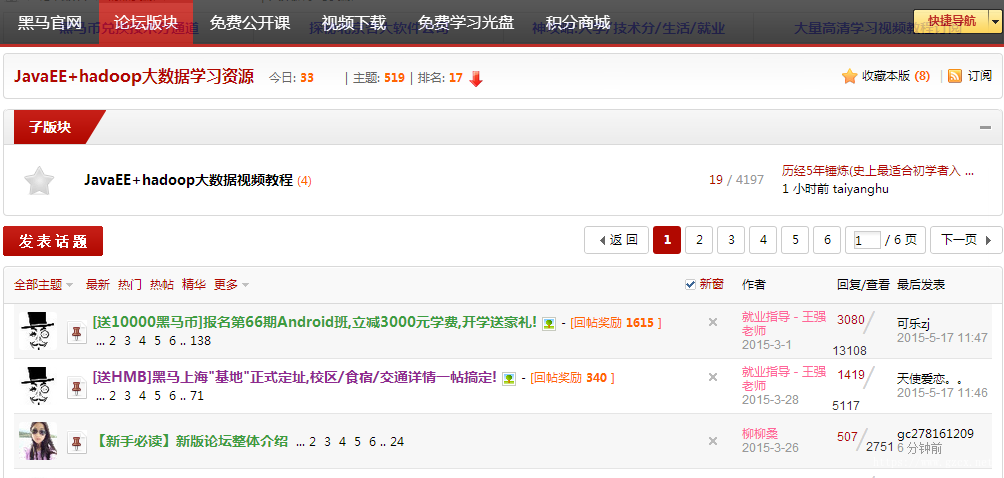This screenshot has width=1004, height=478.
Task: Click image attachment icon on Android班 thread
Action: click(549, 323)
